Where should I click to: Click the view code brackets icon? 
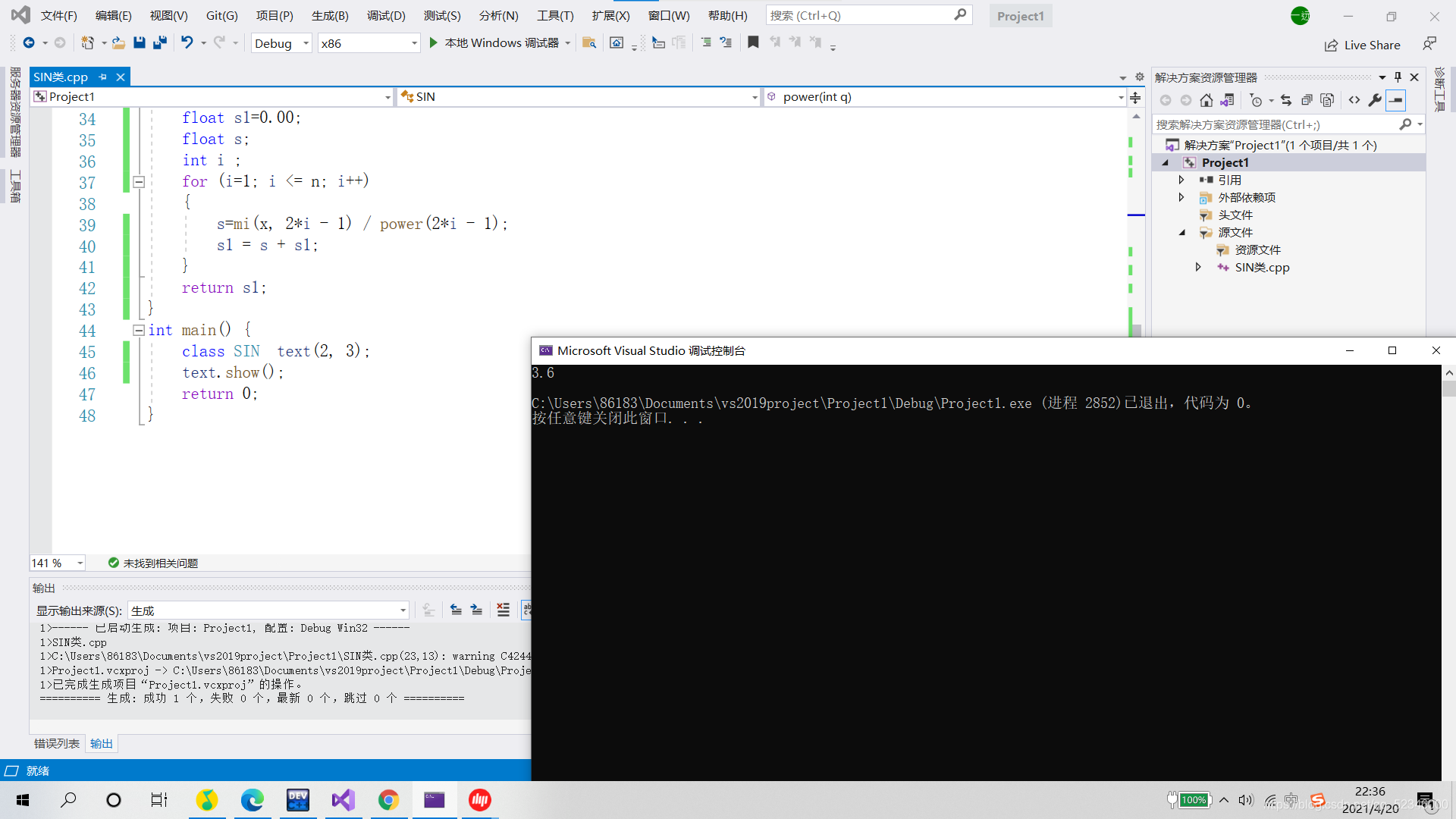click(1354, 100)
